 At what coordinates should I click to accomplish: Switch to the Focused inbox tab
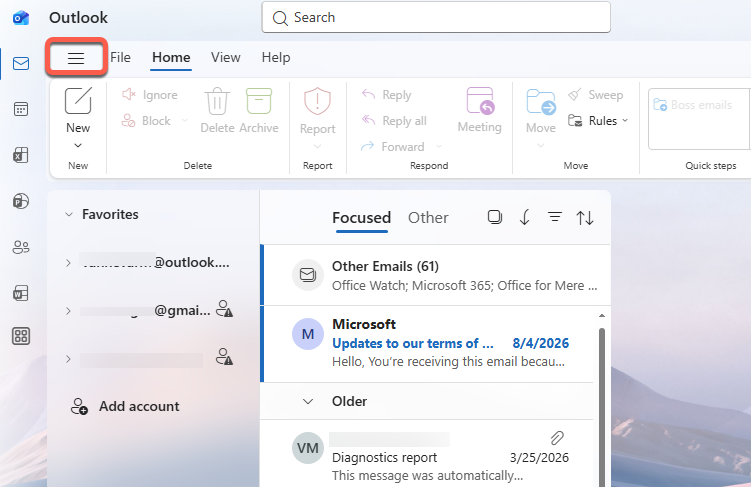pos(362,218)
